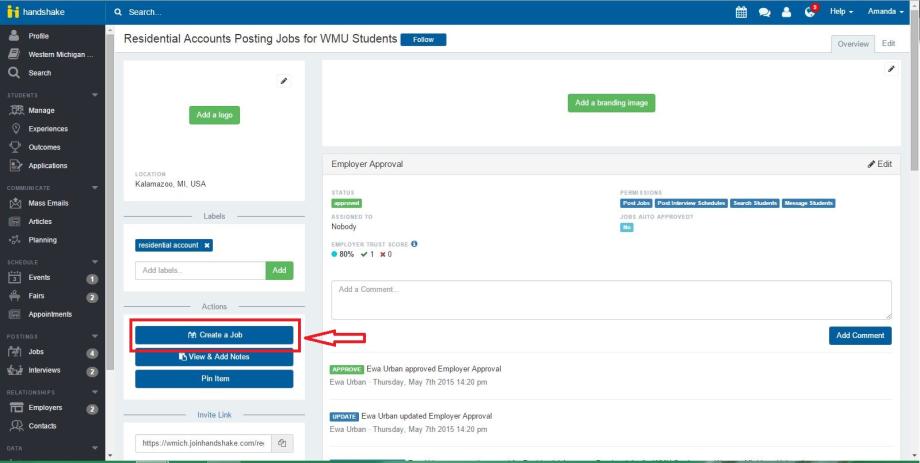Open the messages chat bubble icon
This screenshot has width=920, height=463.
click(764, 12)
